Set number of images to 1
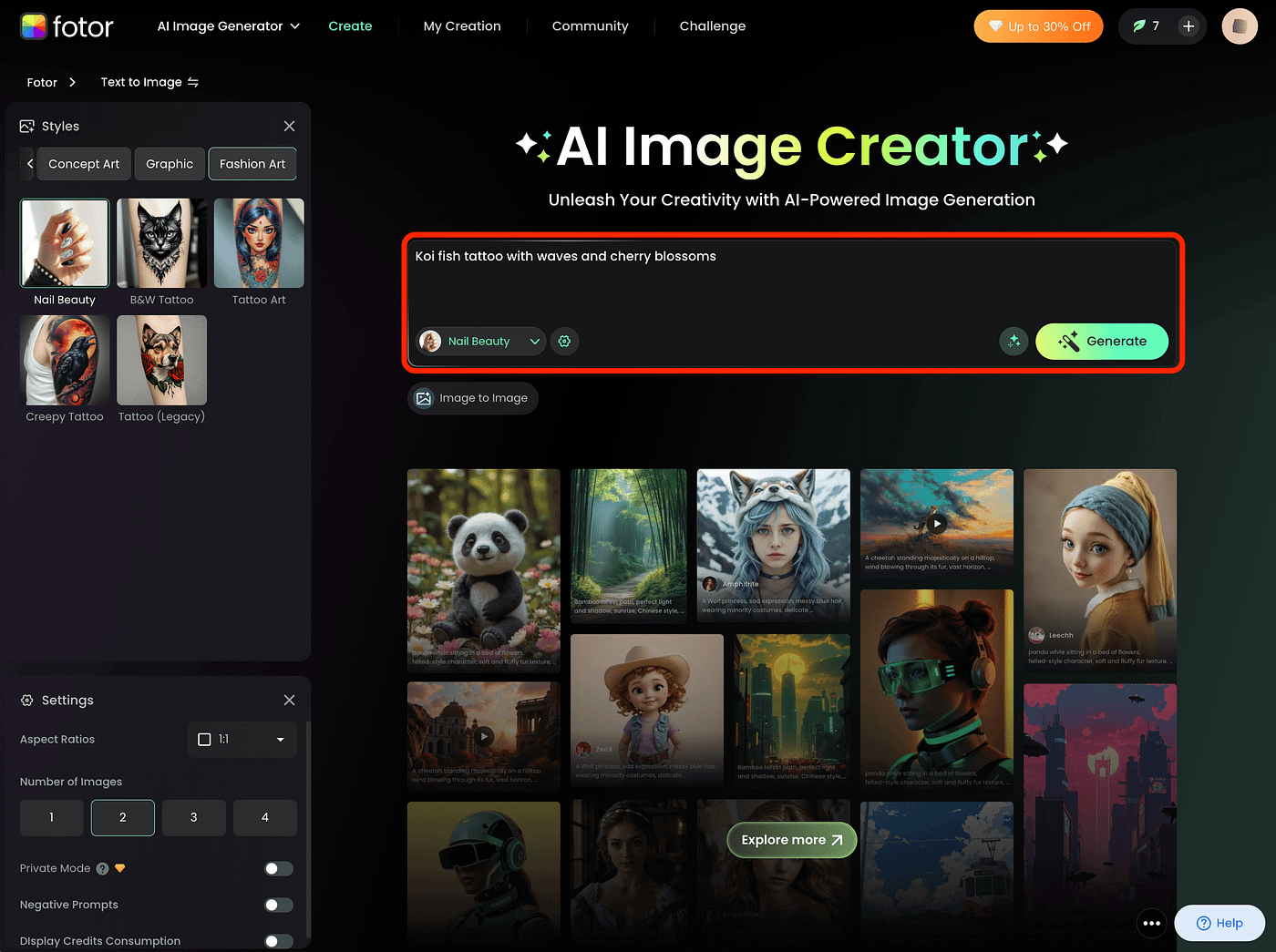Image resolution: width=1276 pixels, height=952 pixels. tap(52, 817)
